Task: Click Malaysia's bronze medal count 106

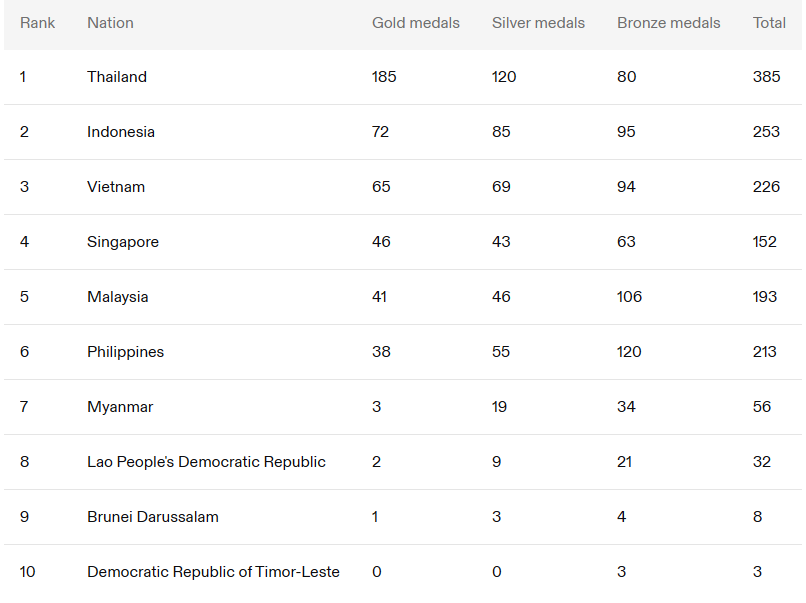Action: coord(629,297)
